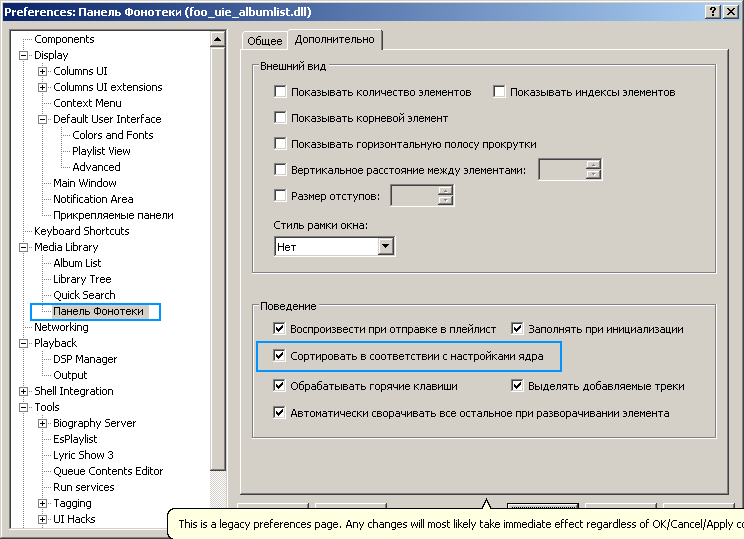Expand the Shell Integration node

[x=24, y=392]
